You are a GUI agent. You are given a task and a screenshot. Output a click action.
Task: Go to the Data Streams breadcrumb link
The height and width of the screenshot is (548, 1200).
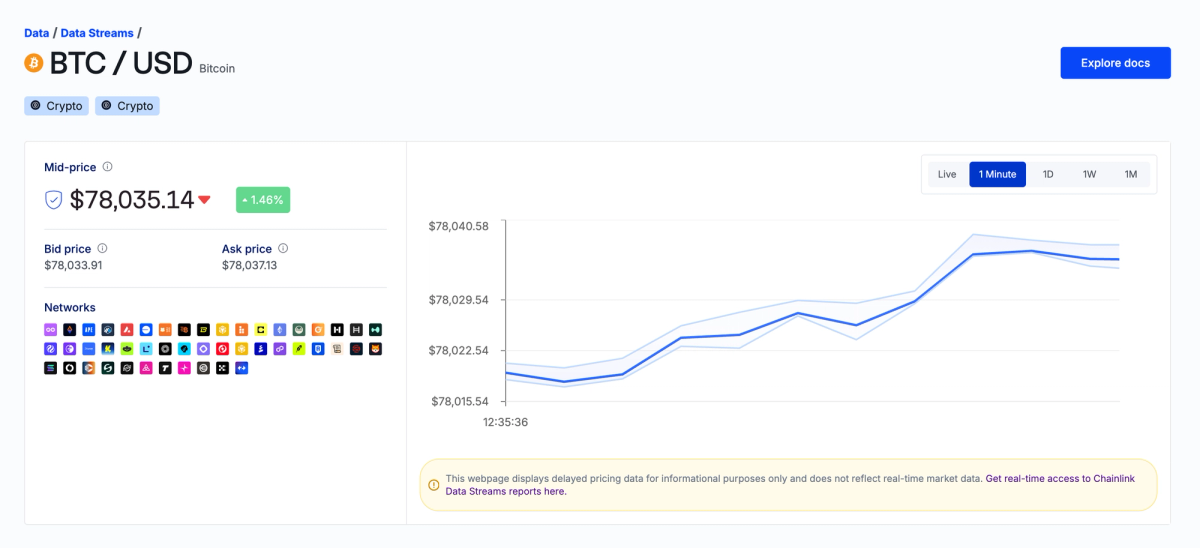pos(97,33)
